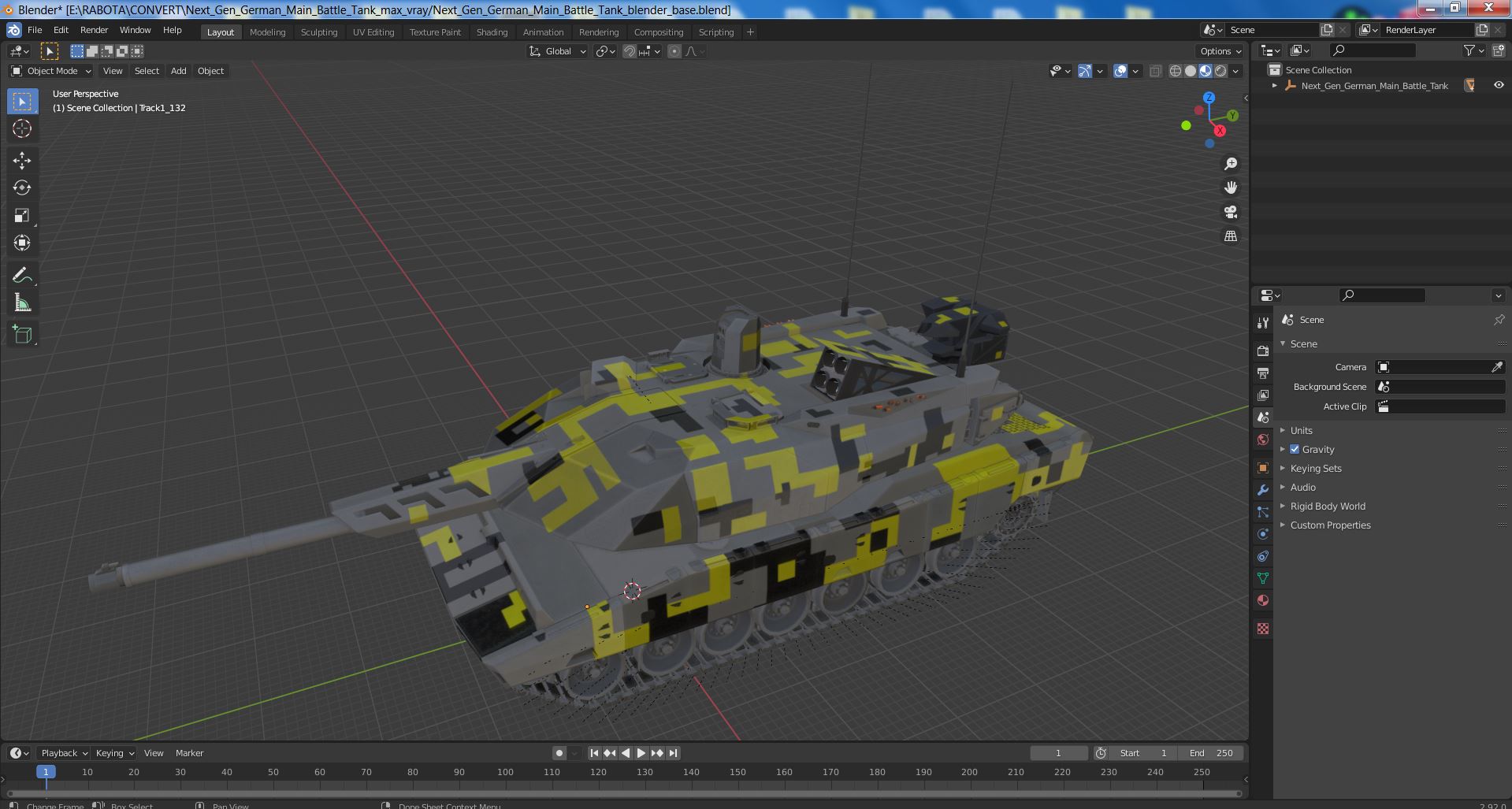Image resolution: width=1512 pixels, height=809 pixels.
Task: Open the Render menu
Action: tap(94, 30)
